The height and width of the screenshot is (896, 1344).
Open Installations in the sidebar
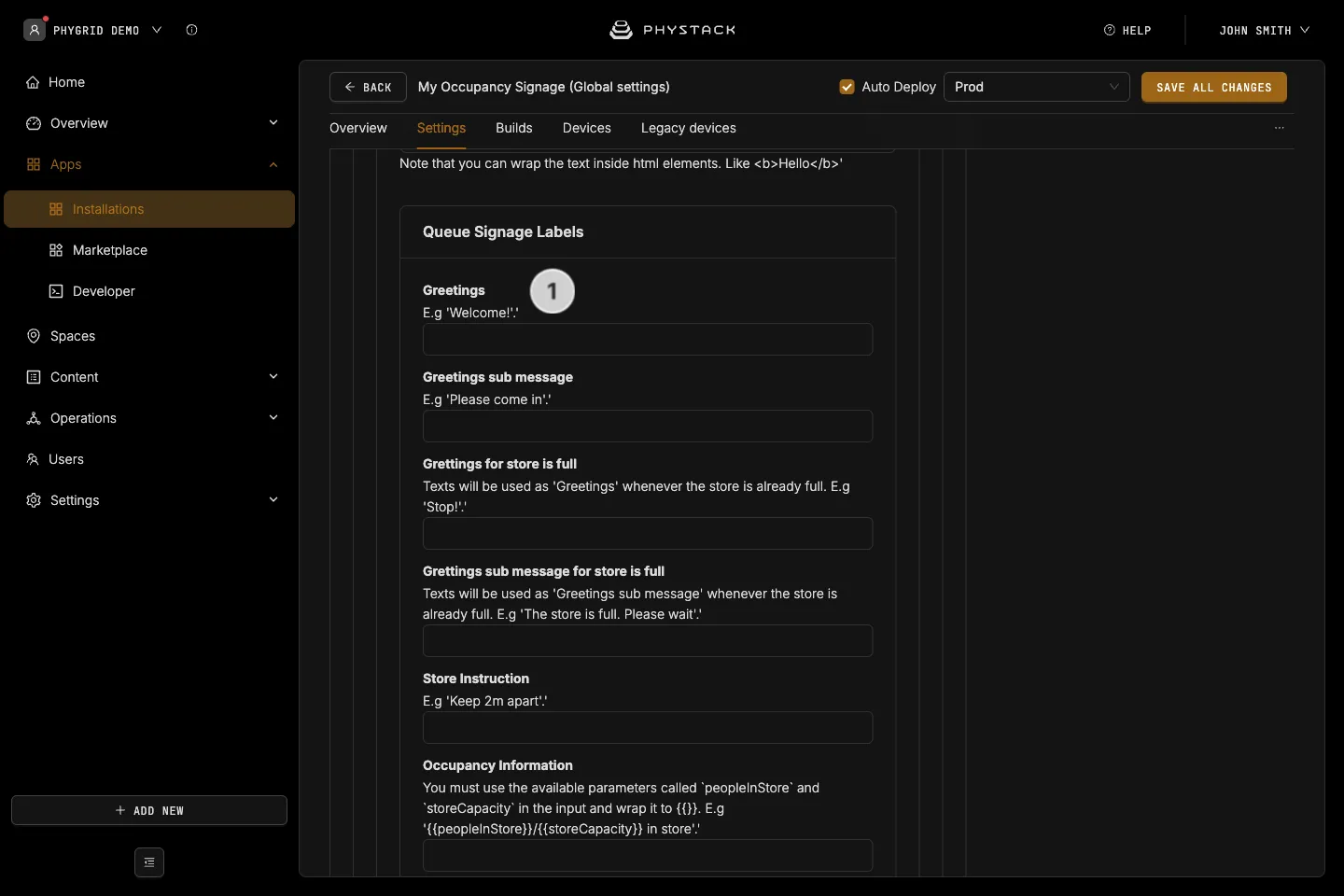point(149,209)
